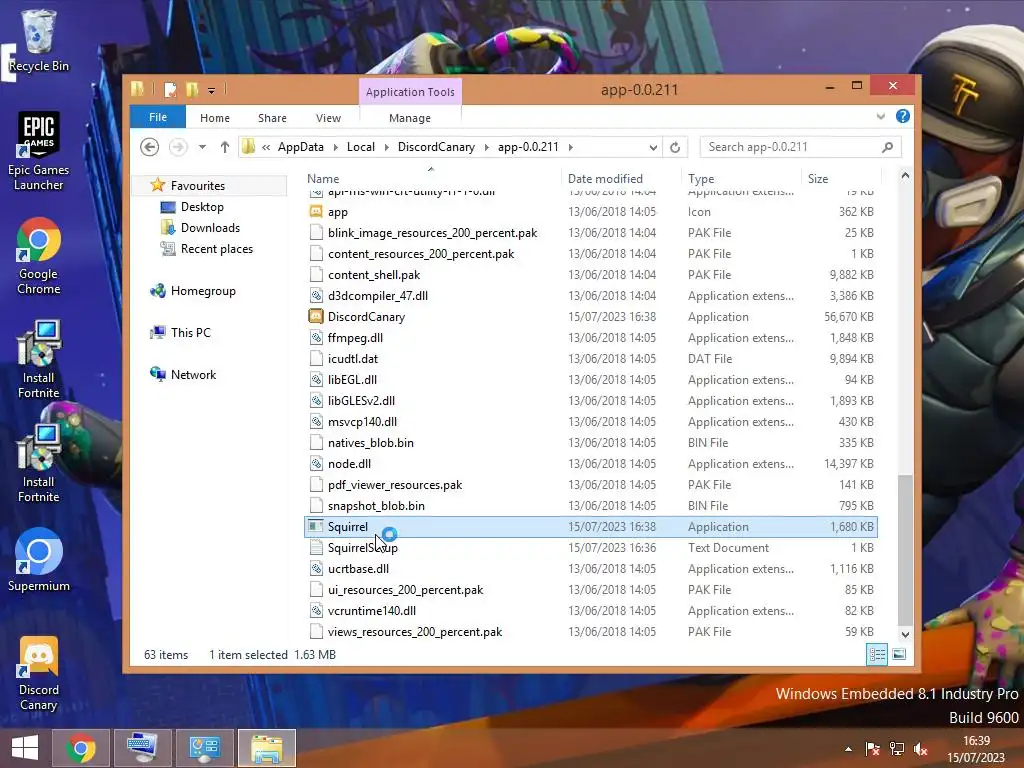The image size is (1024, 768).
Task: Select Discord Canary desktop shortcut
Action: coord(38,674)
